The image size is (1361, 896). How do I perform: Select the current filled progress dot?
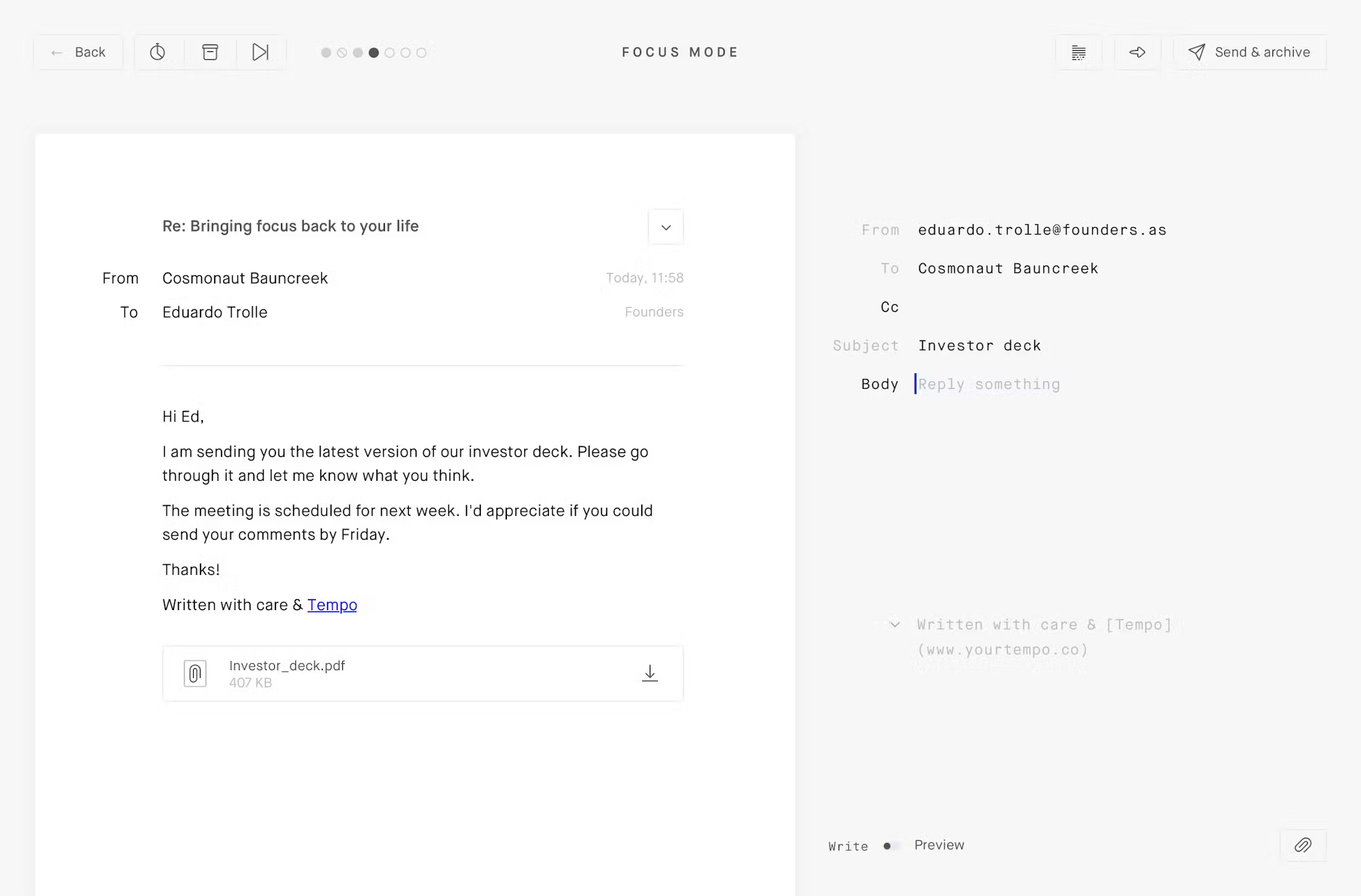click(374, 53)
